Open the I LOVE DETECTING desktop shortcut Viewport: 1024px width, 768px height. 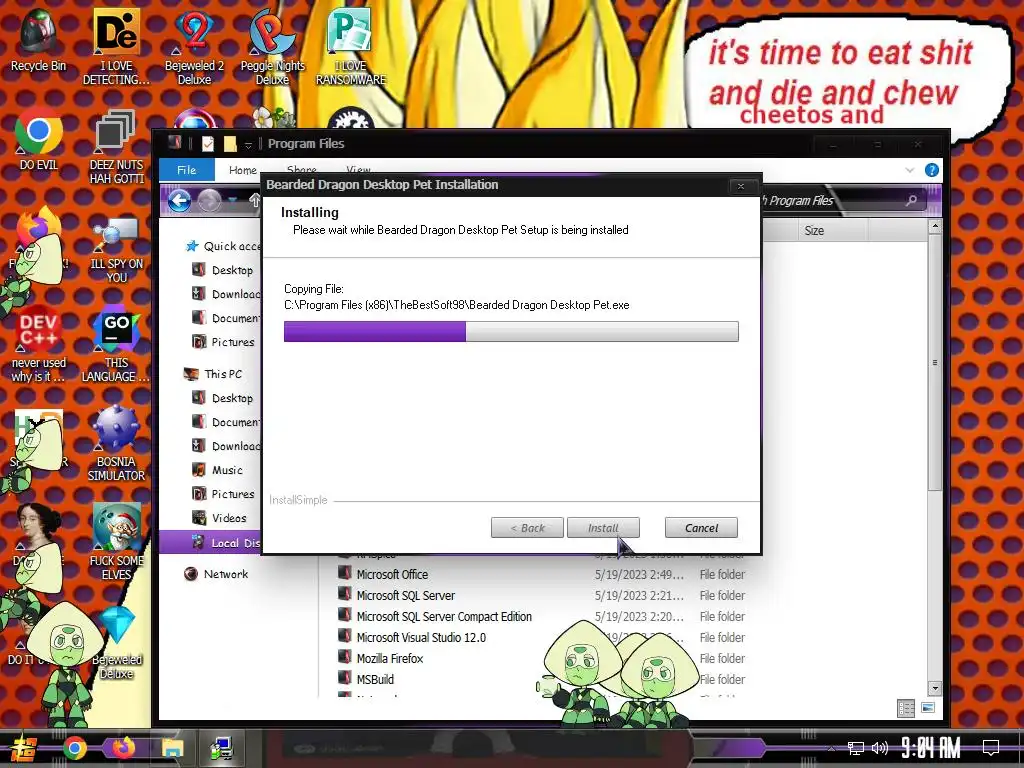116,46
